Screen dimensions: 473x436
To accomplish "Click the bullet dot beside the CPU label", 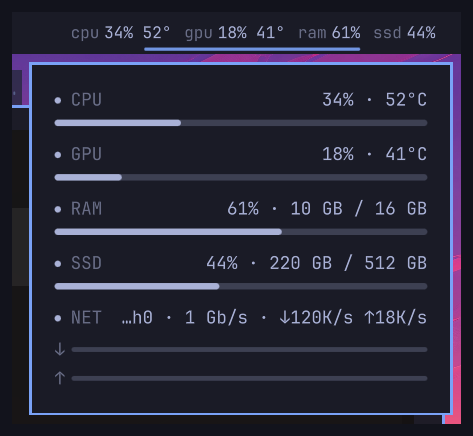I will (58, 100).
